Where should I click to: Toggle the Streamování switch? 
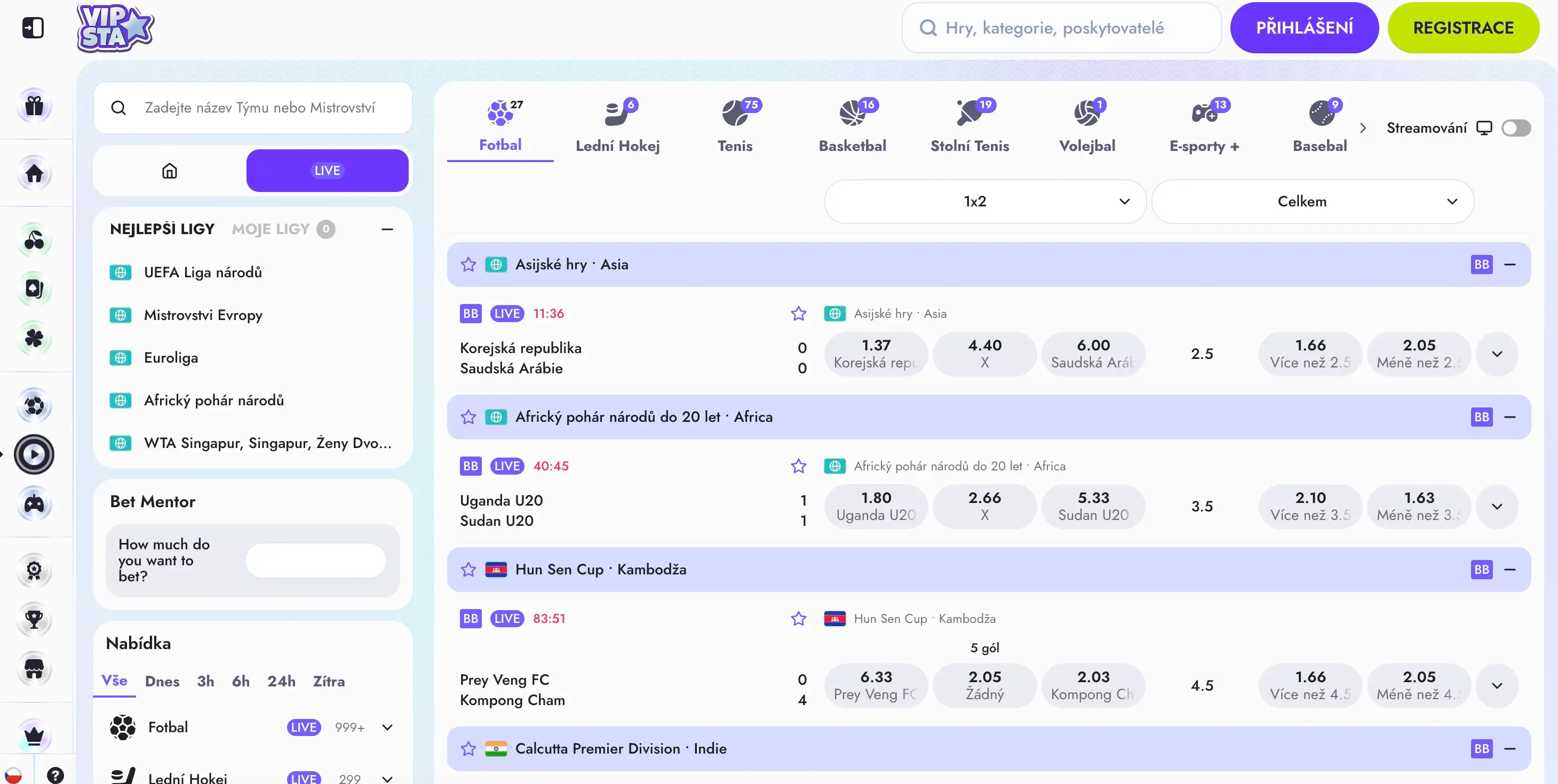coord(1516,128)
